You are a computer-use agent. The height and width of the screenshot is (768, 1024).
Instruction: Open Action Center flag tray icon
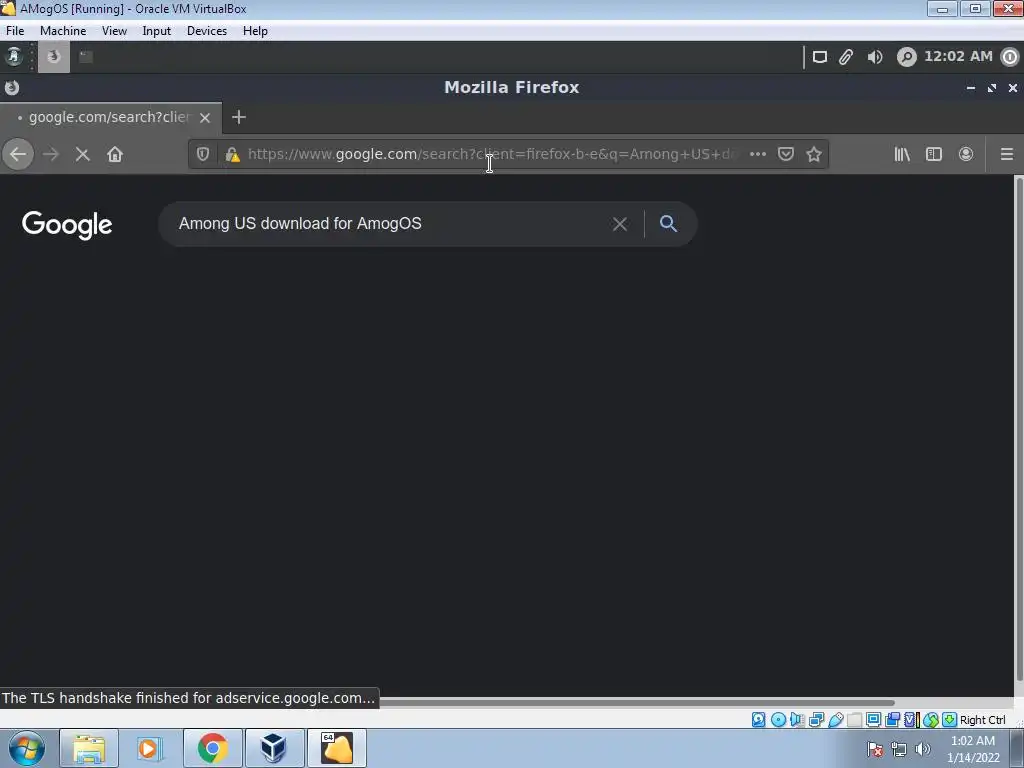click(876, 750)
